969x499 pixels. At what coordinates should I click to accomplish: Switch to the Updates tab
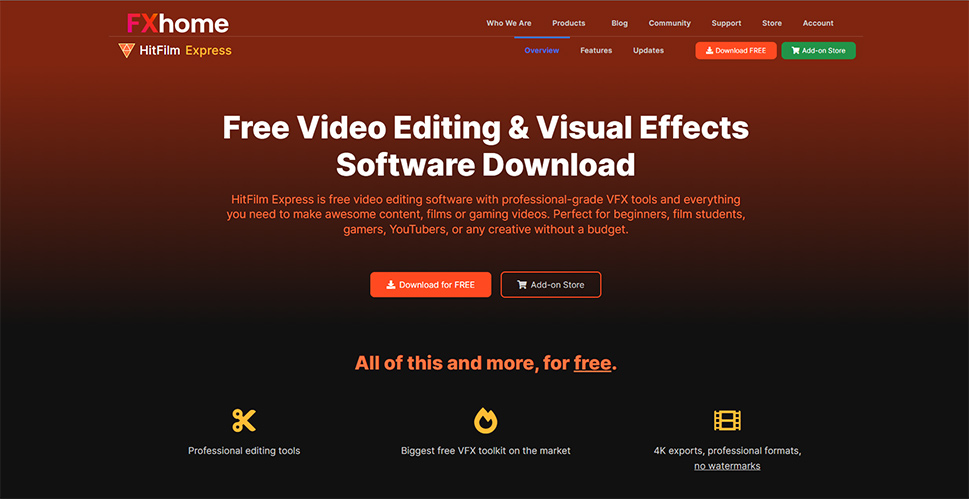point(648,51)
